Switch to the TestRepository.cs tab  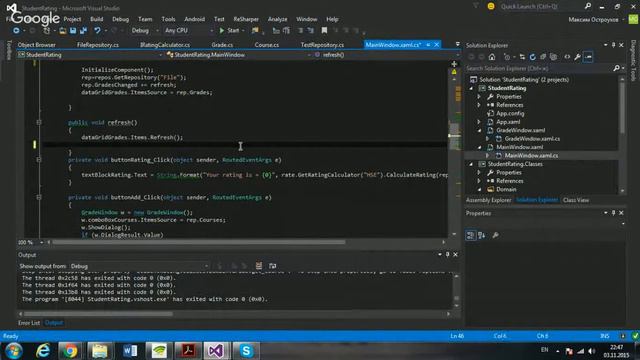322,45
